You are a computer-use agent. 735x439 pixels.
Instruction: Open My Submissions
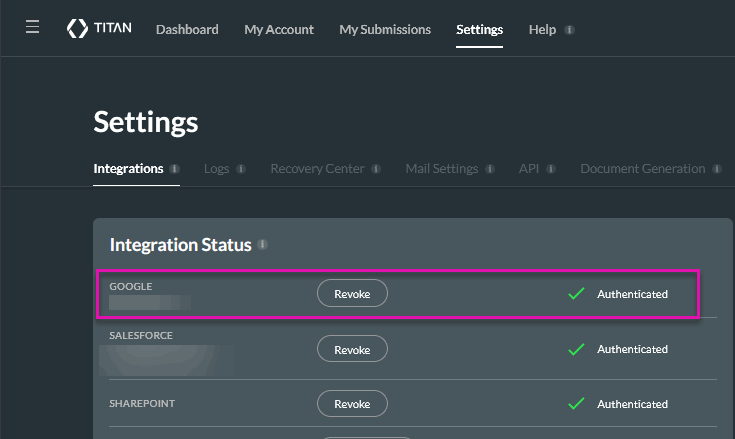(x=385, y=30)
